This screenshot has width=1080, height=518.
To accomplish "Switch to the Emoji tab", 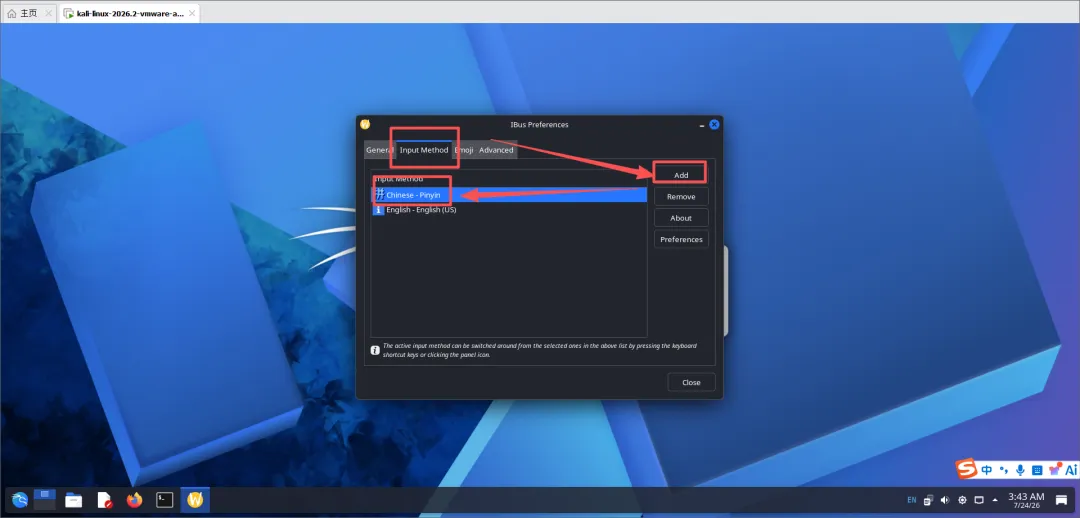I will tap(463, 150).
